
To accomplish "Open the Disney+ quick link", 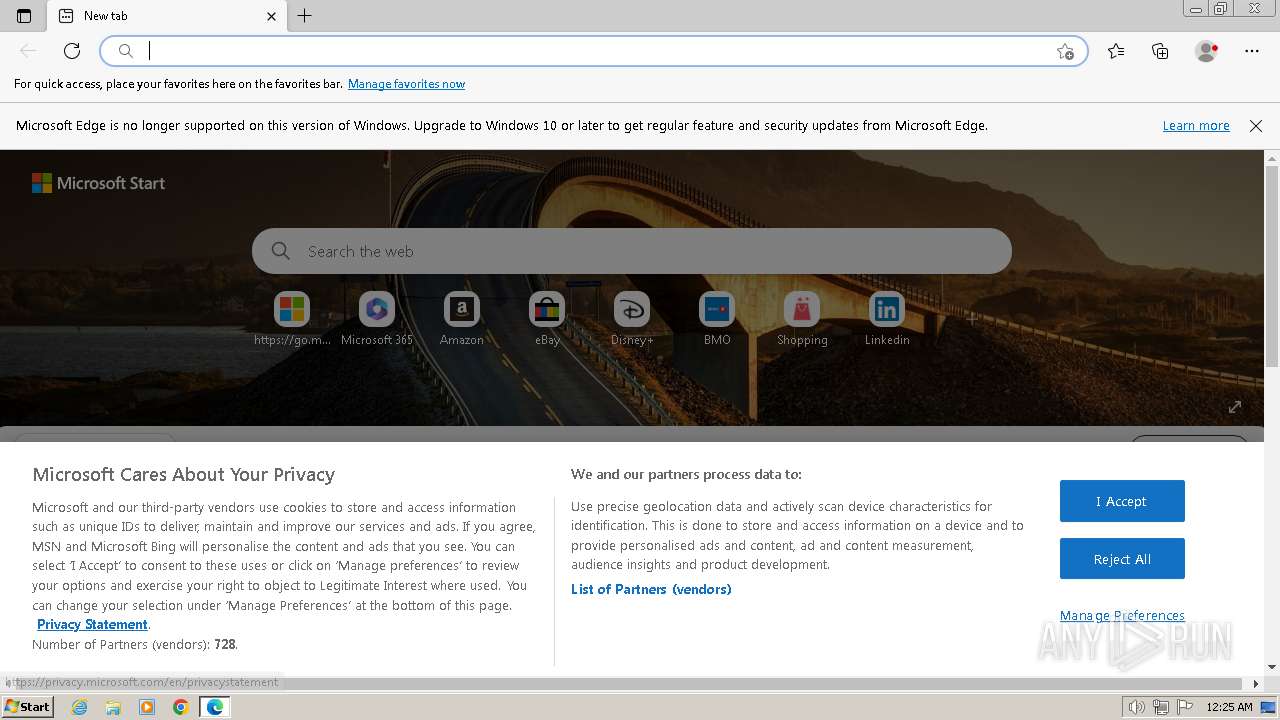I will pyautogui.click(x=632, y=319).
